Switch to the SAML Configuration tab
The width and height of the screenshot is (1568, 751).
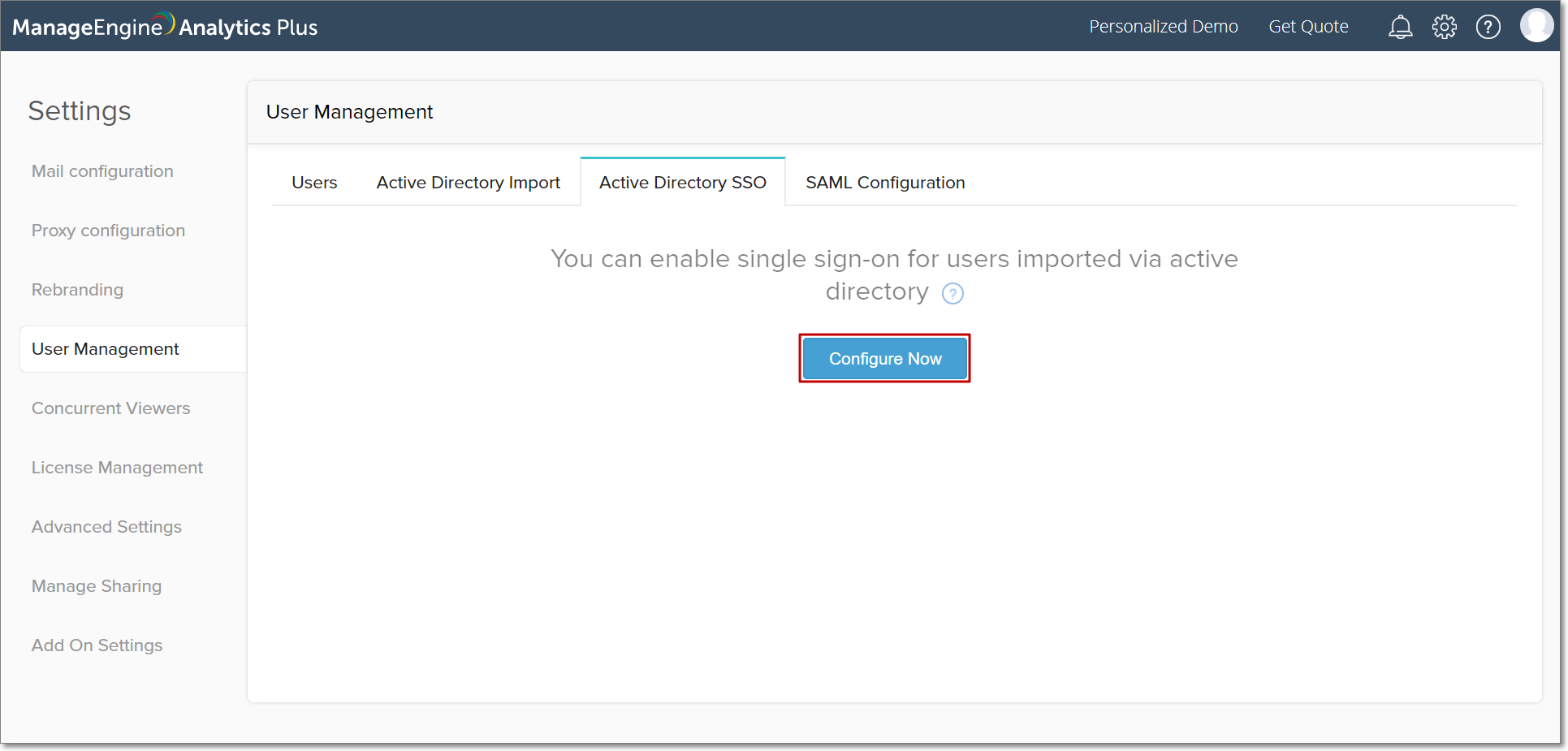pyautogui.click(x=884, y=183)
